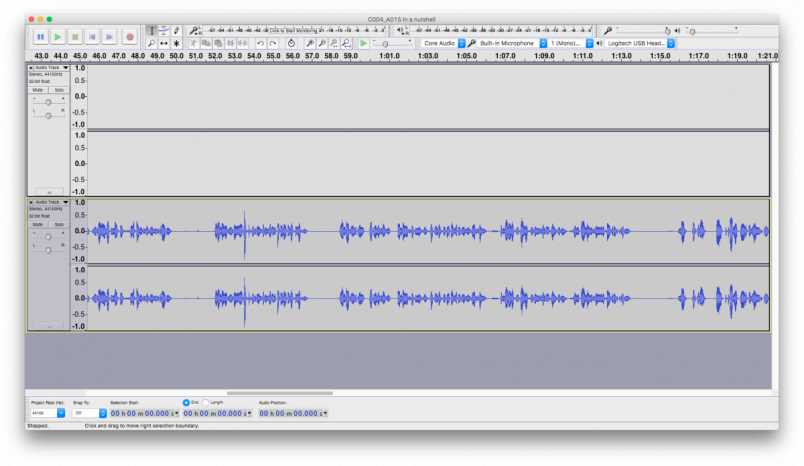The height and width of the screenshot is (466, 804).
Task: Click the Copy edit icon
Action: point(206,44)
